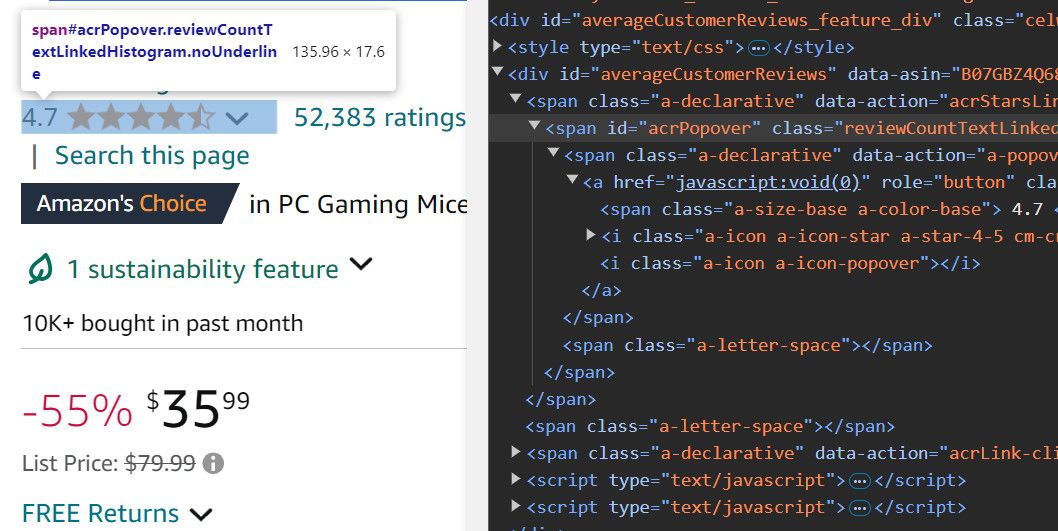Expand the i a-icon-star element node
1058x531 pixels.
[590, 234]
